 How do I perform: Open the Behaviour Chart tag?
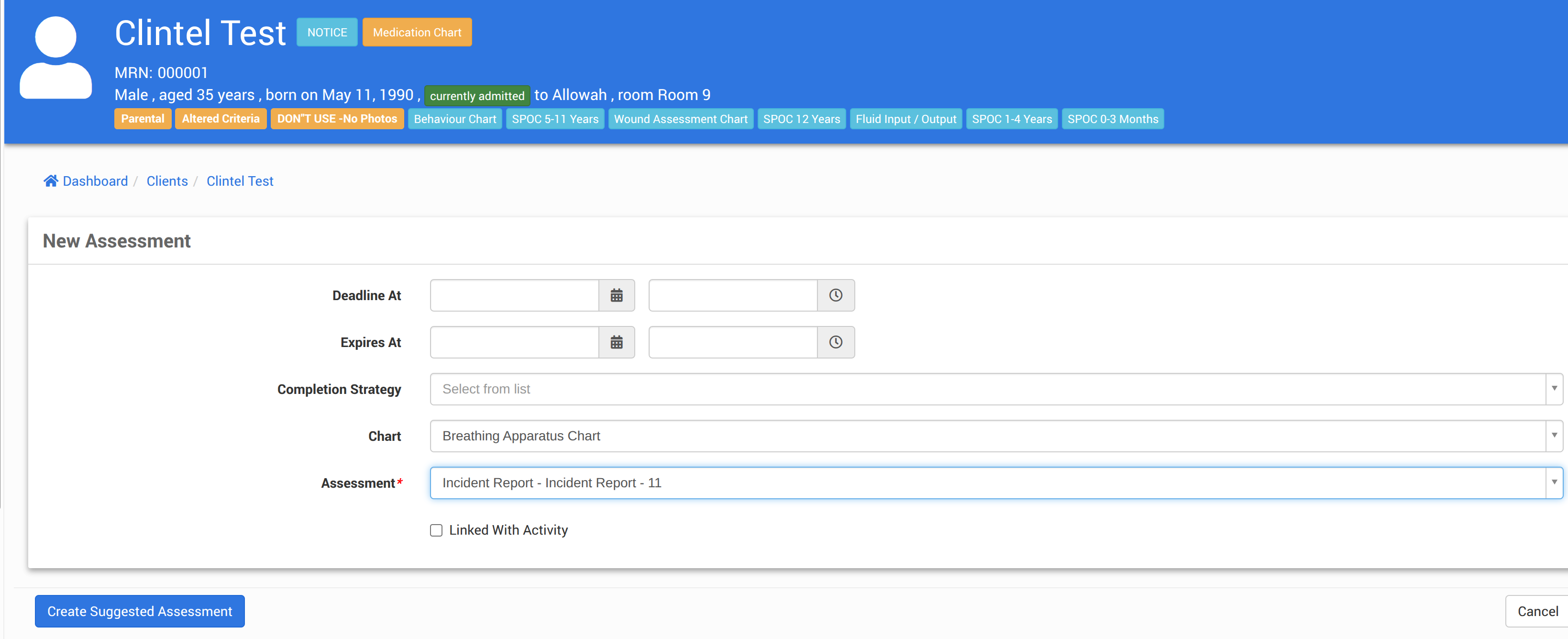pyautogui.click(x=455, y=119)
